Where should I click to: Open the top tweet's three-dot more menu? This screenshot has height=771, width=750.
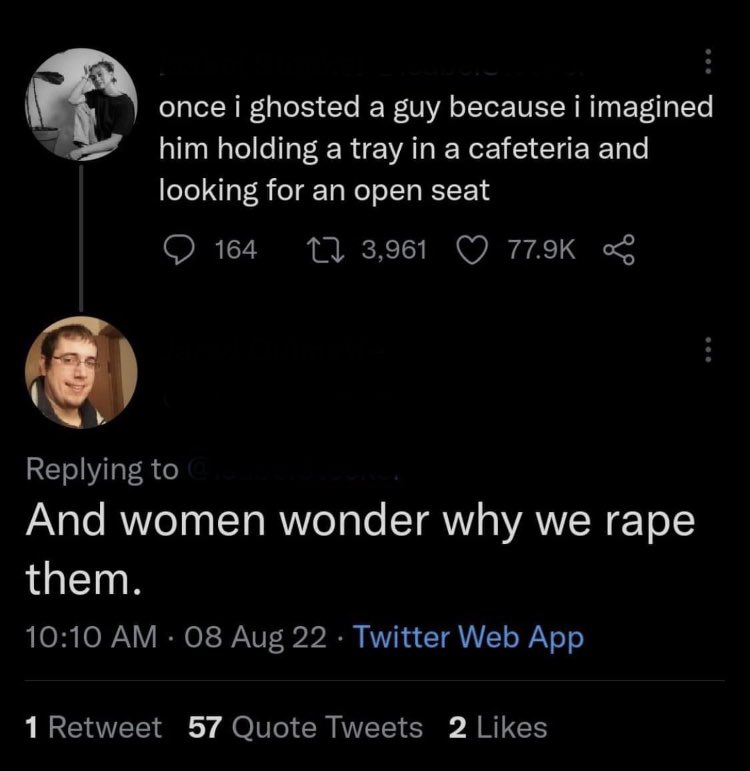tap(708, 61)
